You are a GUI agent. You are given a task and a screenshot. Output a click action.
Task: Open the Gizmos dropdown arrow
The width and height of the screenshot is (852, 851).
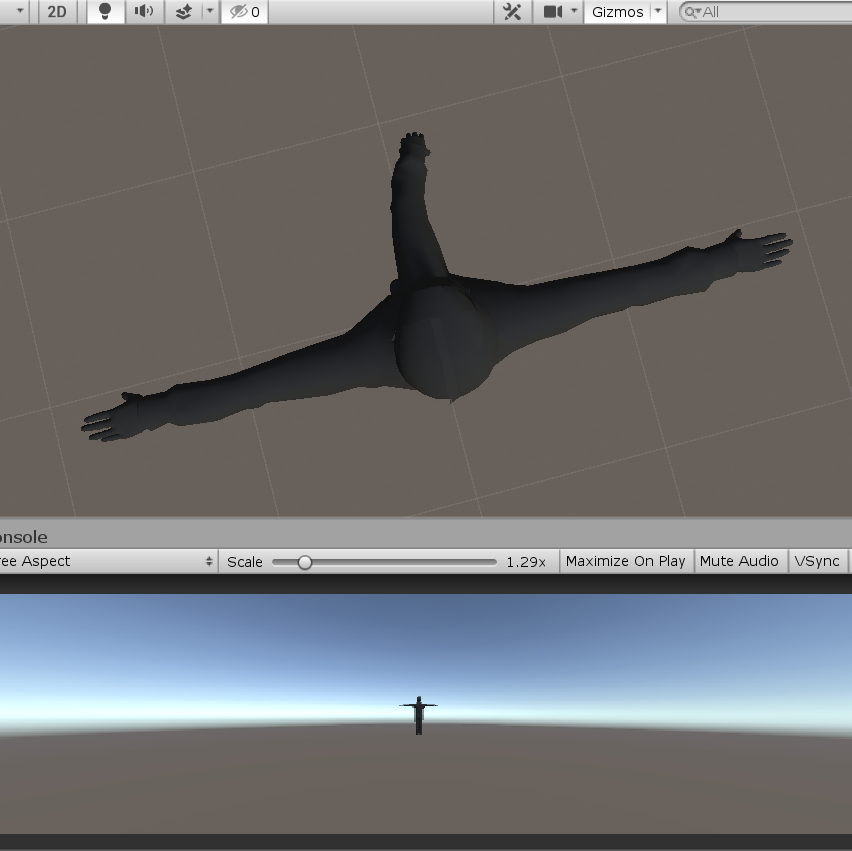(x=658, y=12)
